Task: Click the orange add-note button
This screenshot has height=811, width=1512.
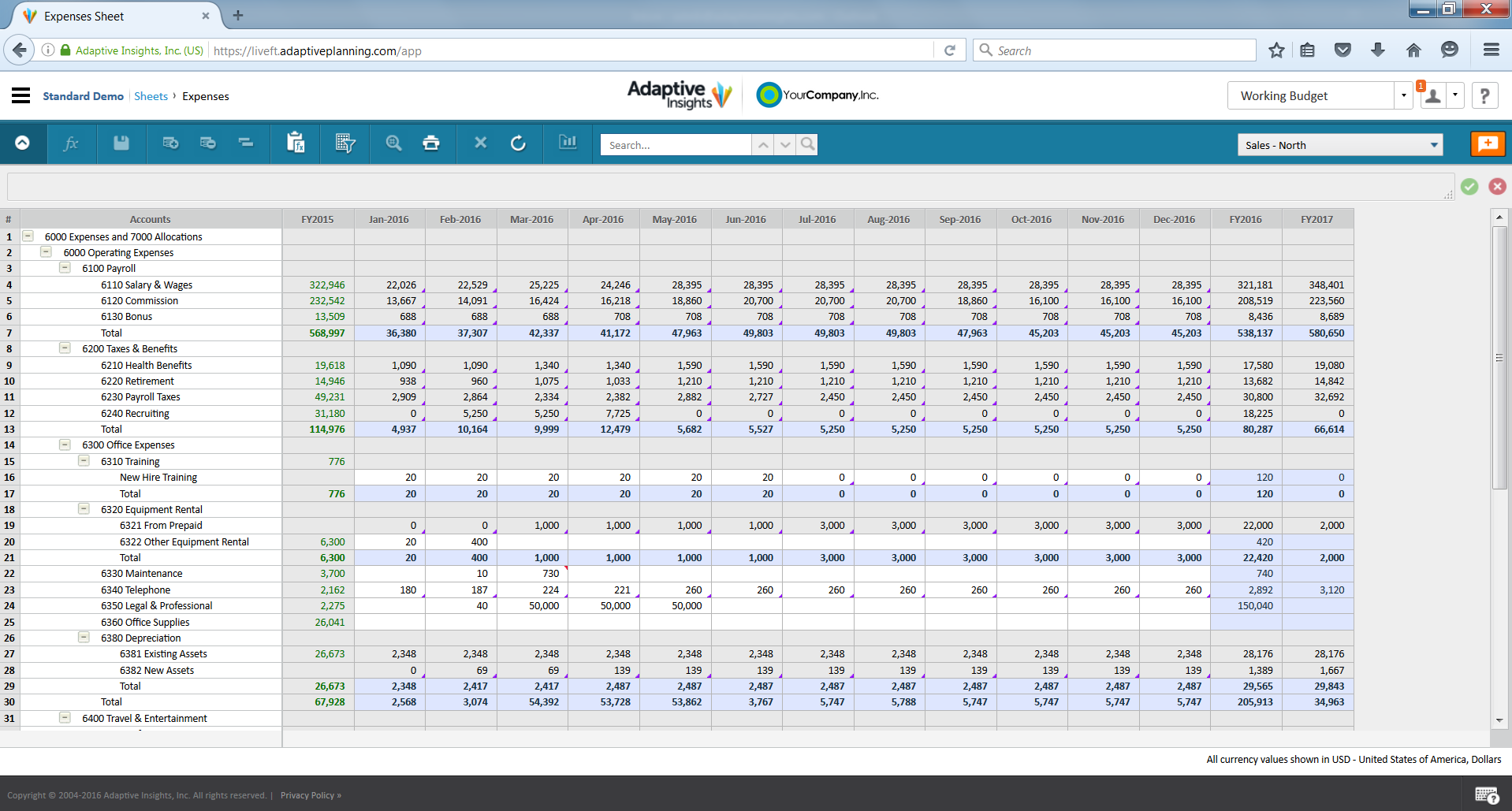Action: point(1487,143)
